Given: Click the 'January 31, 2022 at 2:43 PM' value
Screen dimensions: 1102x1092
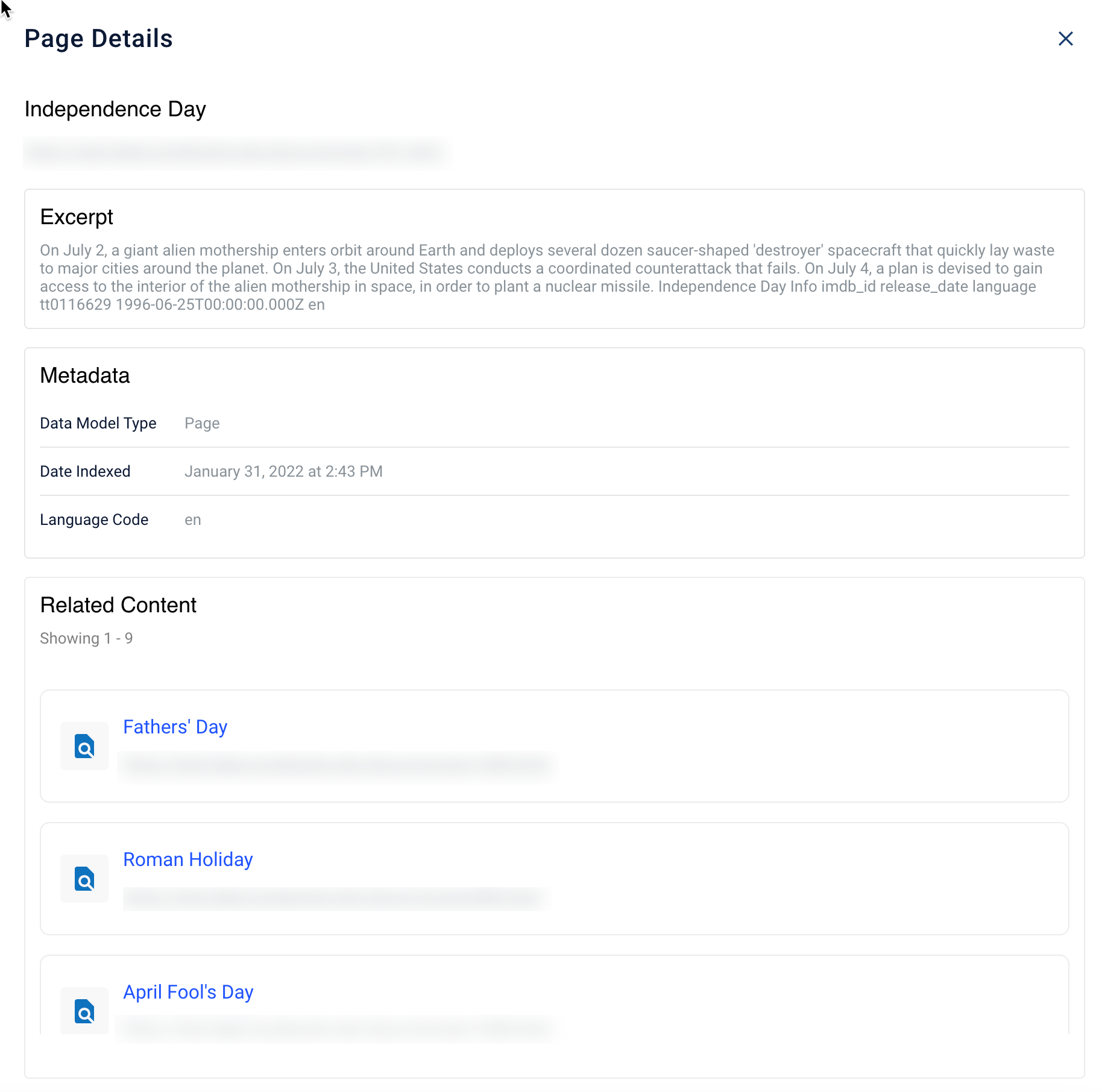Looking at the screenshot, I should [x=283, y=471].
